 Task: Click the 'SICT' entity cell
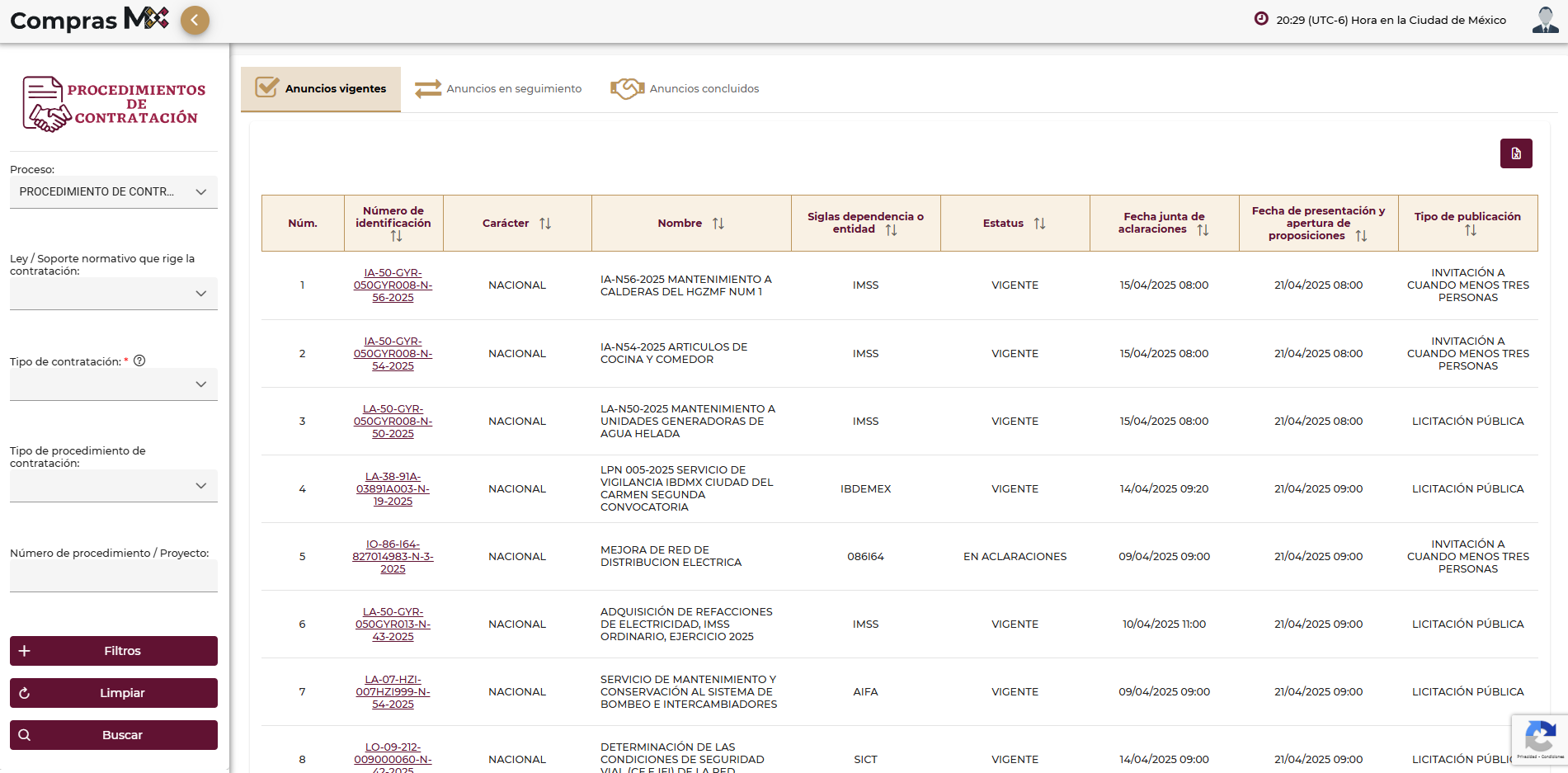point(865,760)
